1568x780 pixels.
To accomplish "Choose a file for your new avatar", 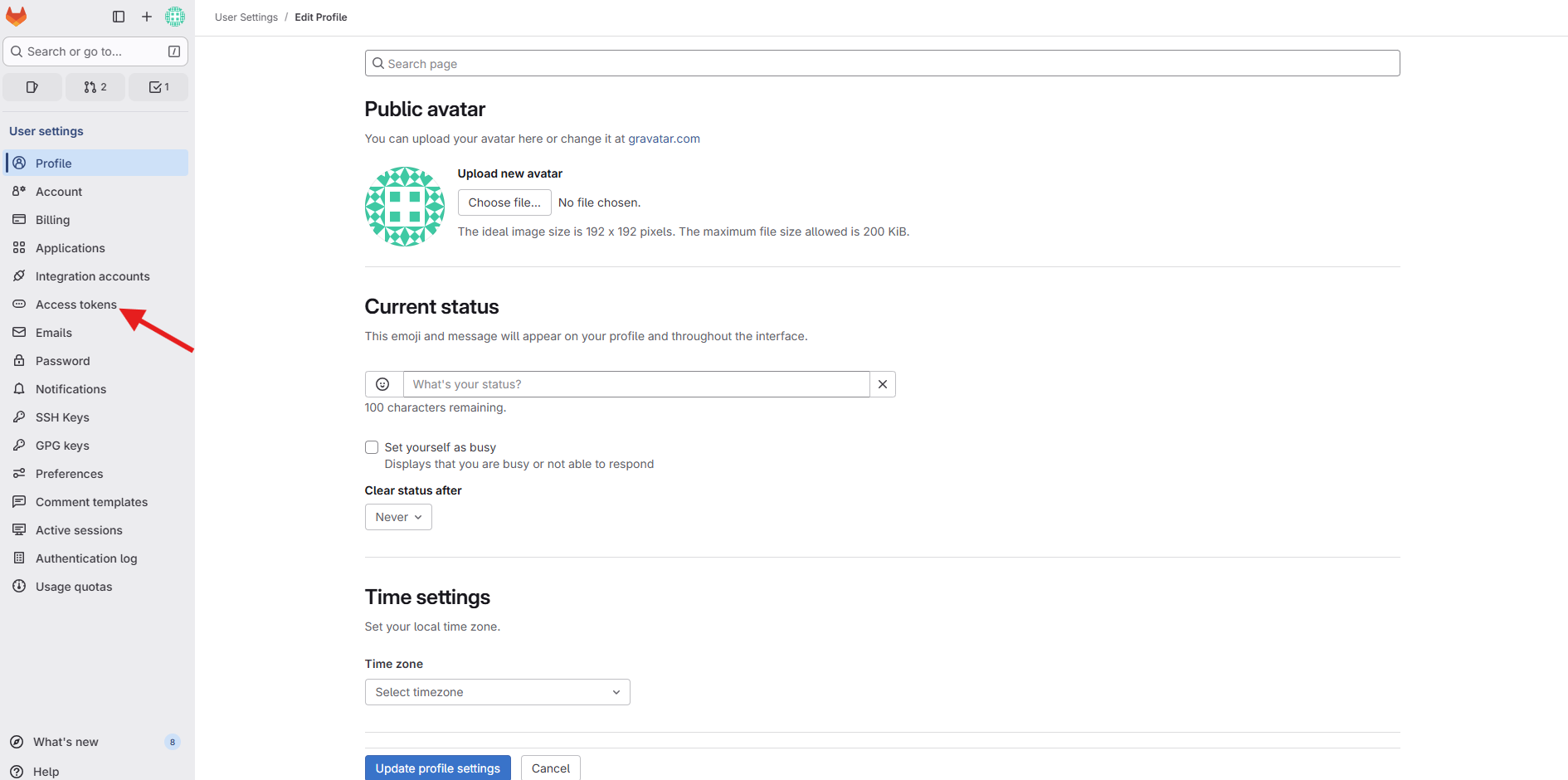I will 504,202.
